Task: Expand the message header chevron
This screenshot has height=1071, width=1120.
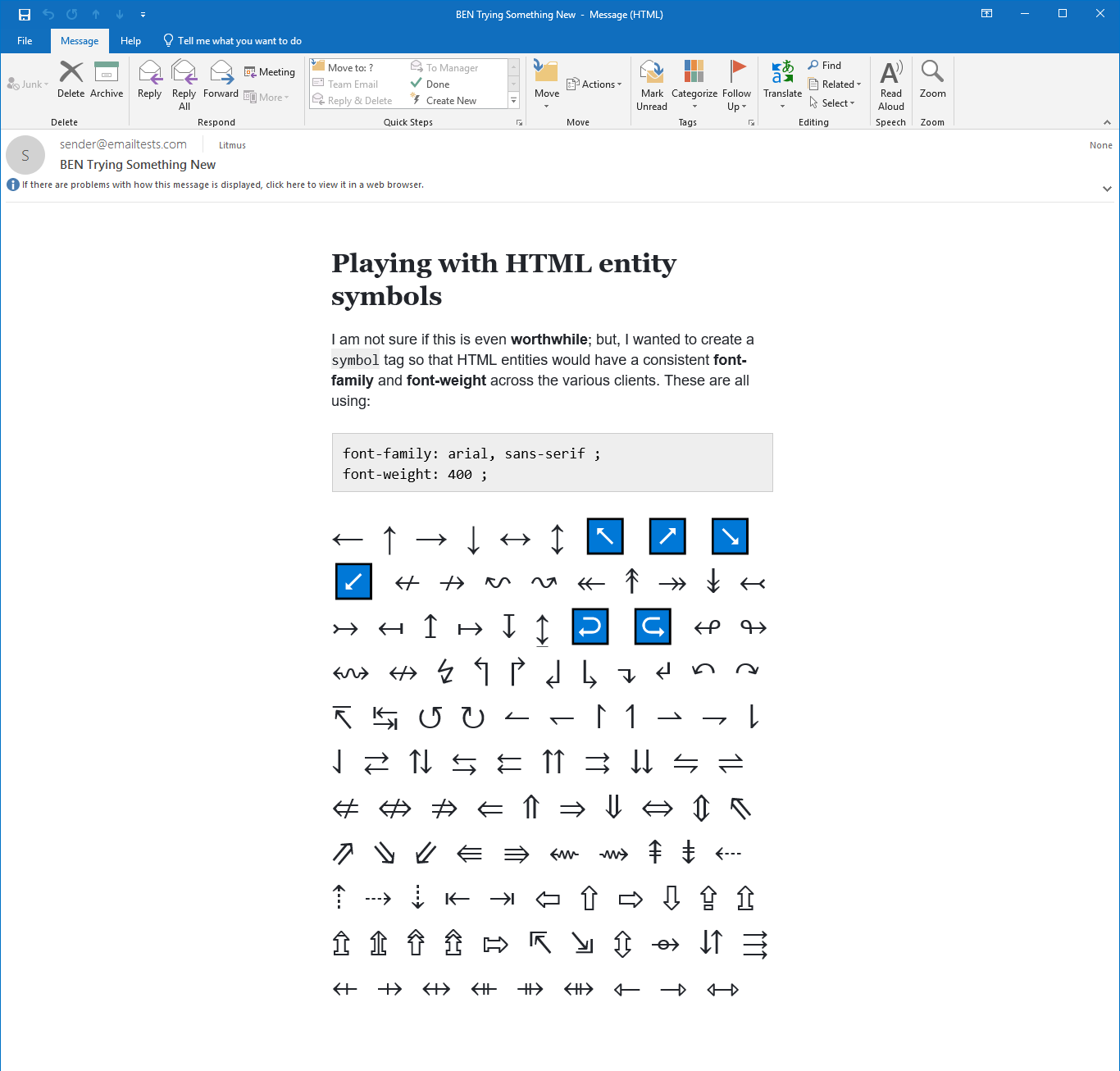Action: point(1107,189)
